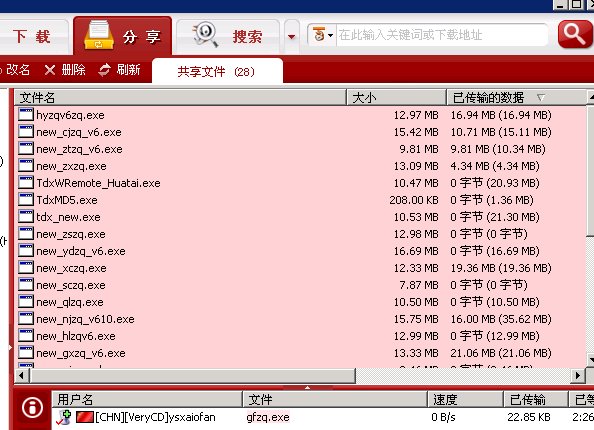Viewport: 594px width, 430px height.
Task: Open the 分享 (Share) tab
Action: [x=122, y=36]
